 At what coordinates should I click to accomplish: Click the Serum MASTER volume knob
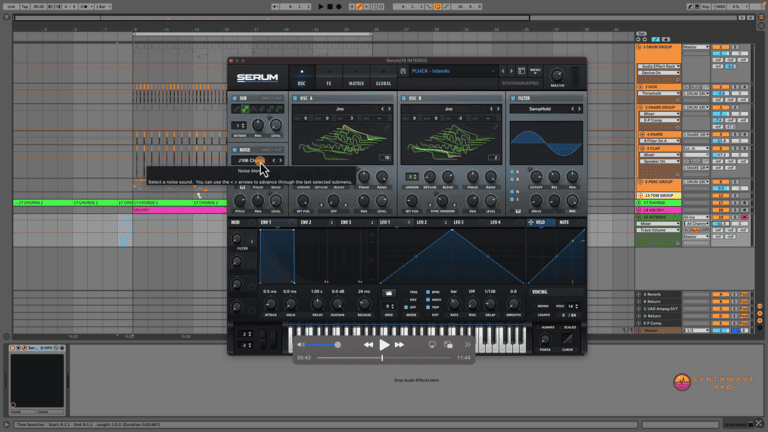(x=557, y=75)
